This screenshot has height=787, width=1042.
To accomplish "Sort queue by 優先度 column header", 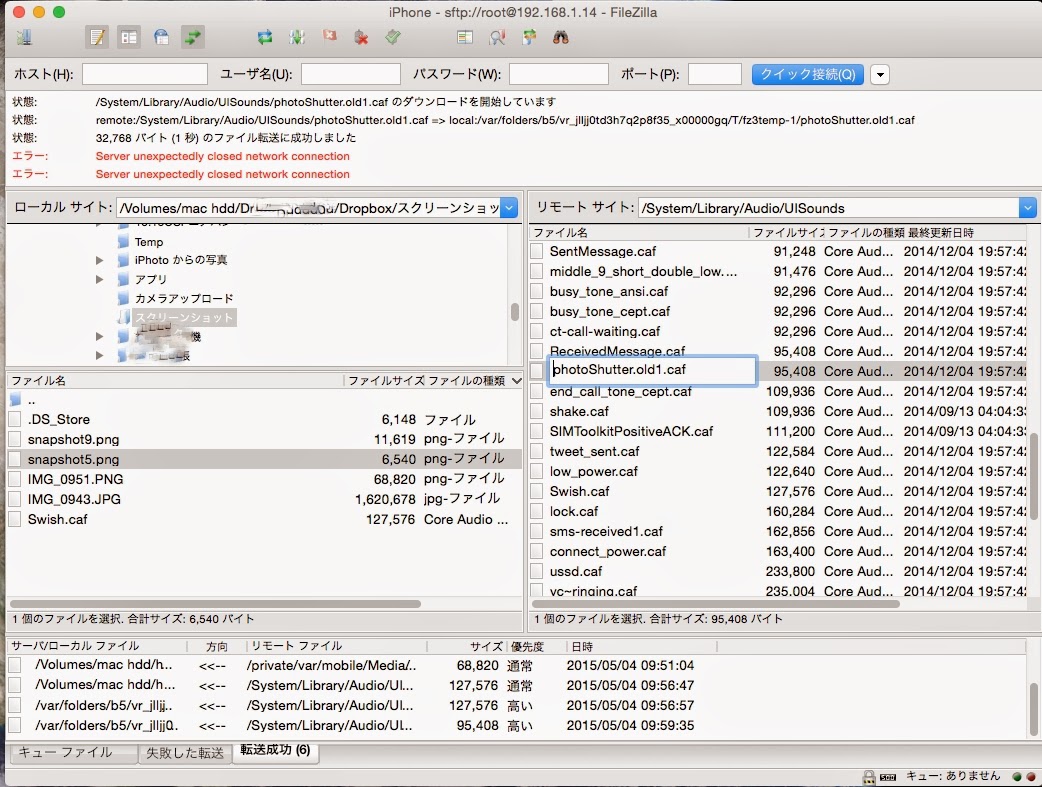I will tap(536, 646).
